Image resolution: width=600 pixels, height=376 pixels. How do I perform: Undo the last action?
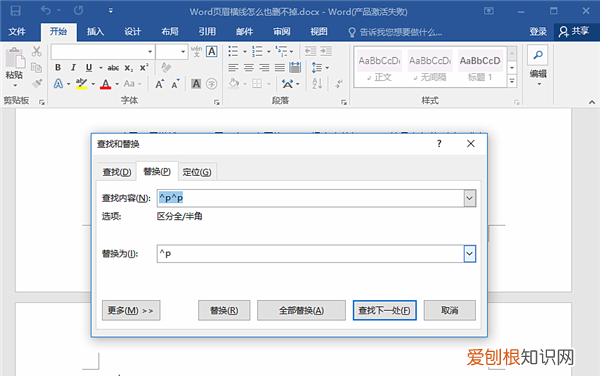click(46, 11)
